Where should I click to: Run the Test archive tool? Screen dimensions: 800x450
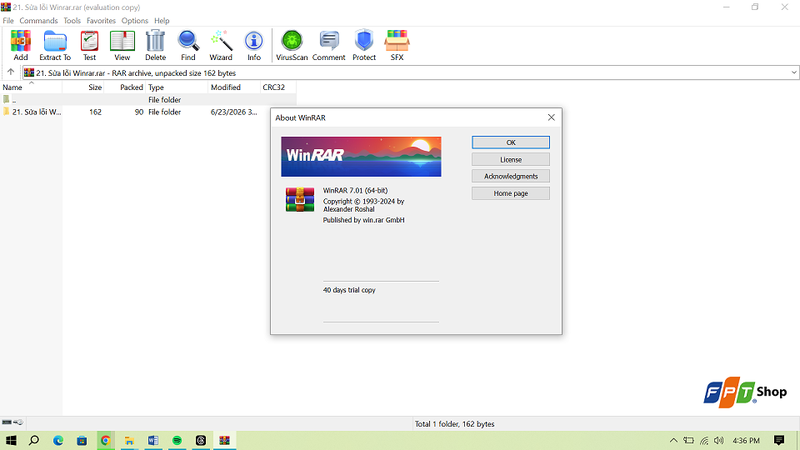click(x=89, y=45)
